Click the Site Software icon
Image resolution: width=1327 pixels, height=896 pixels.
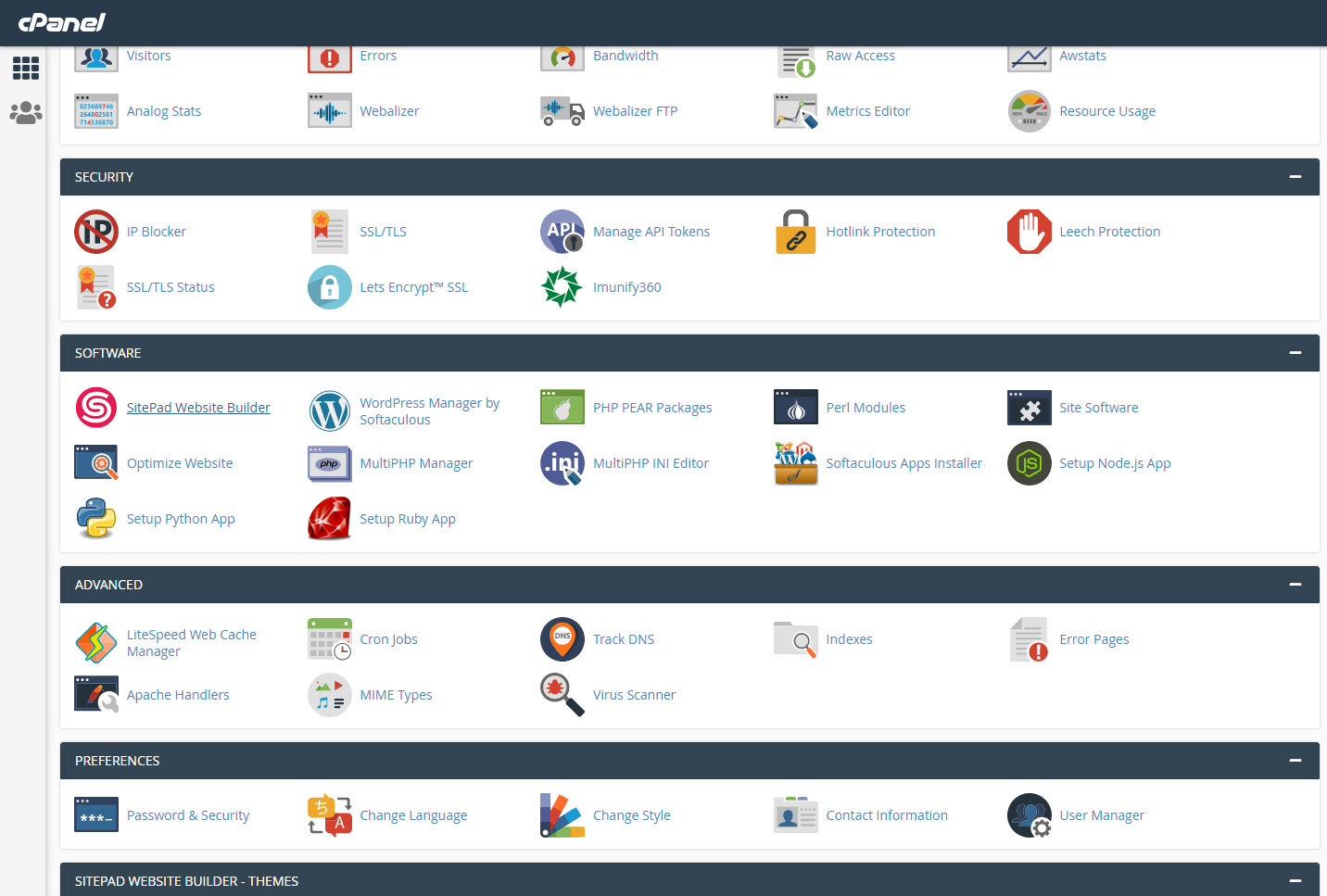1030,408
